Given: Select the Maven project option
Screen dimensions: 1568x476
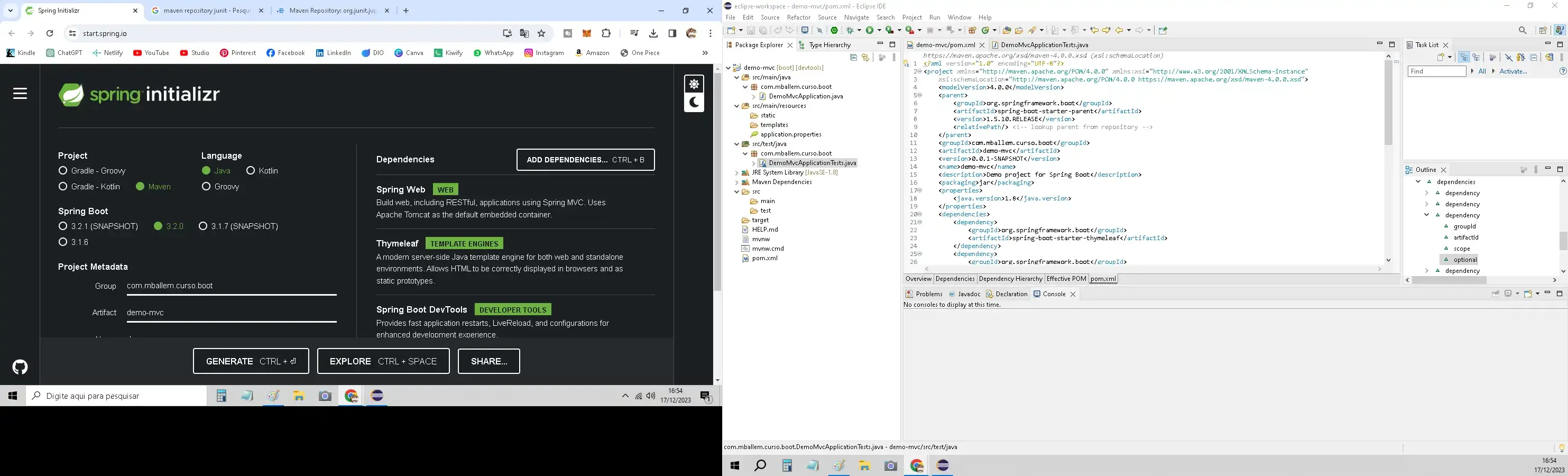Looking at the screenshot, I should tap(153, 187).
